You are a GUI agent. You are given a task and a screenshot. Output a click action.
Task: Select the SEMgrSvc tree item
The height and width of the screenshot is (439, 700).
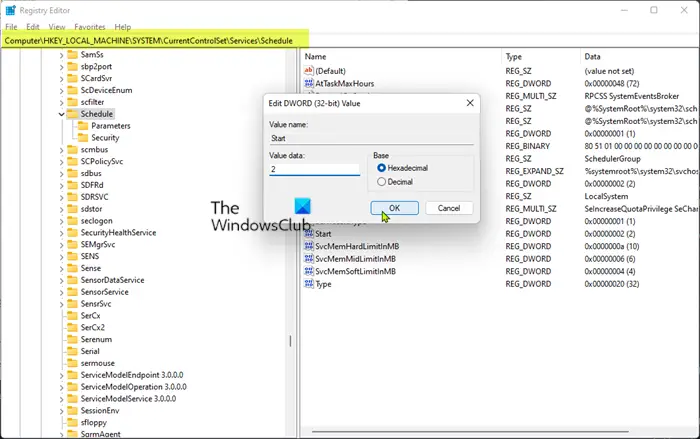[x=98, y=244]
